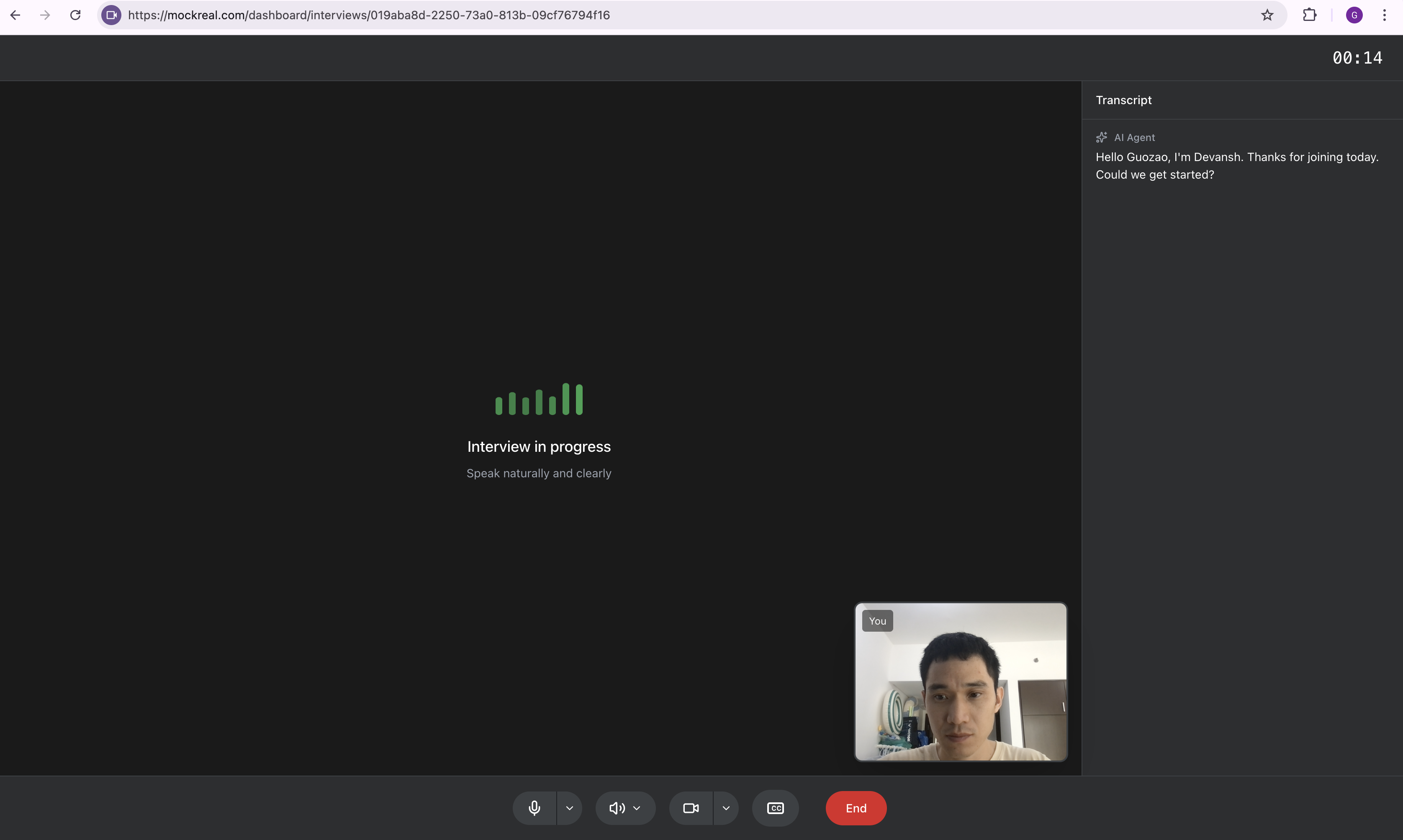Click the mockreal.com URL address field
The width and height of the screenshot is (1403, 840).
[369, 15]
